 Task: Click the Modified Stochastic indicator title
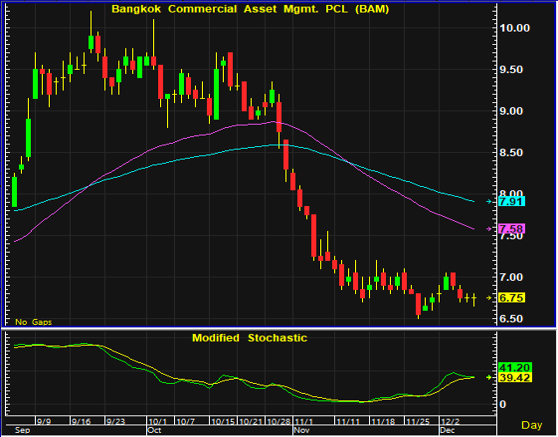(249, 338)
